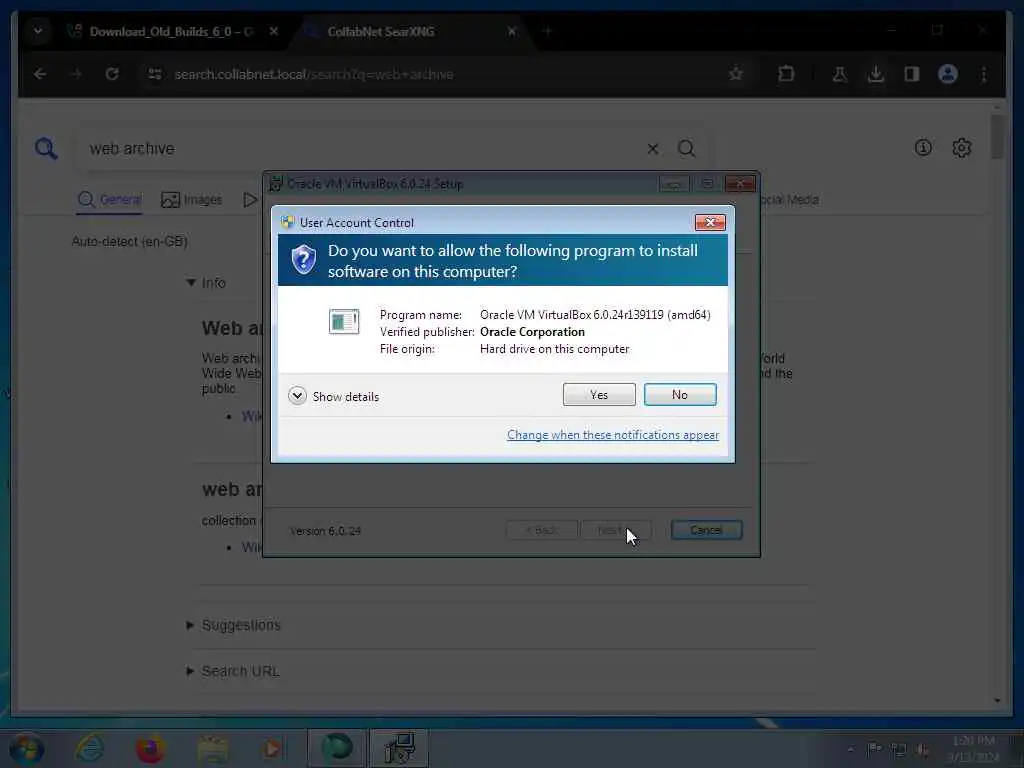Viewport: 1024px width, 768px height.
Task: Click No in User Account Control dialog
Action: click(x=680, y=394)
